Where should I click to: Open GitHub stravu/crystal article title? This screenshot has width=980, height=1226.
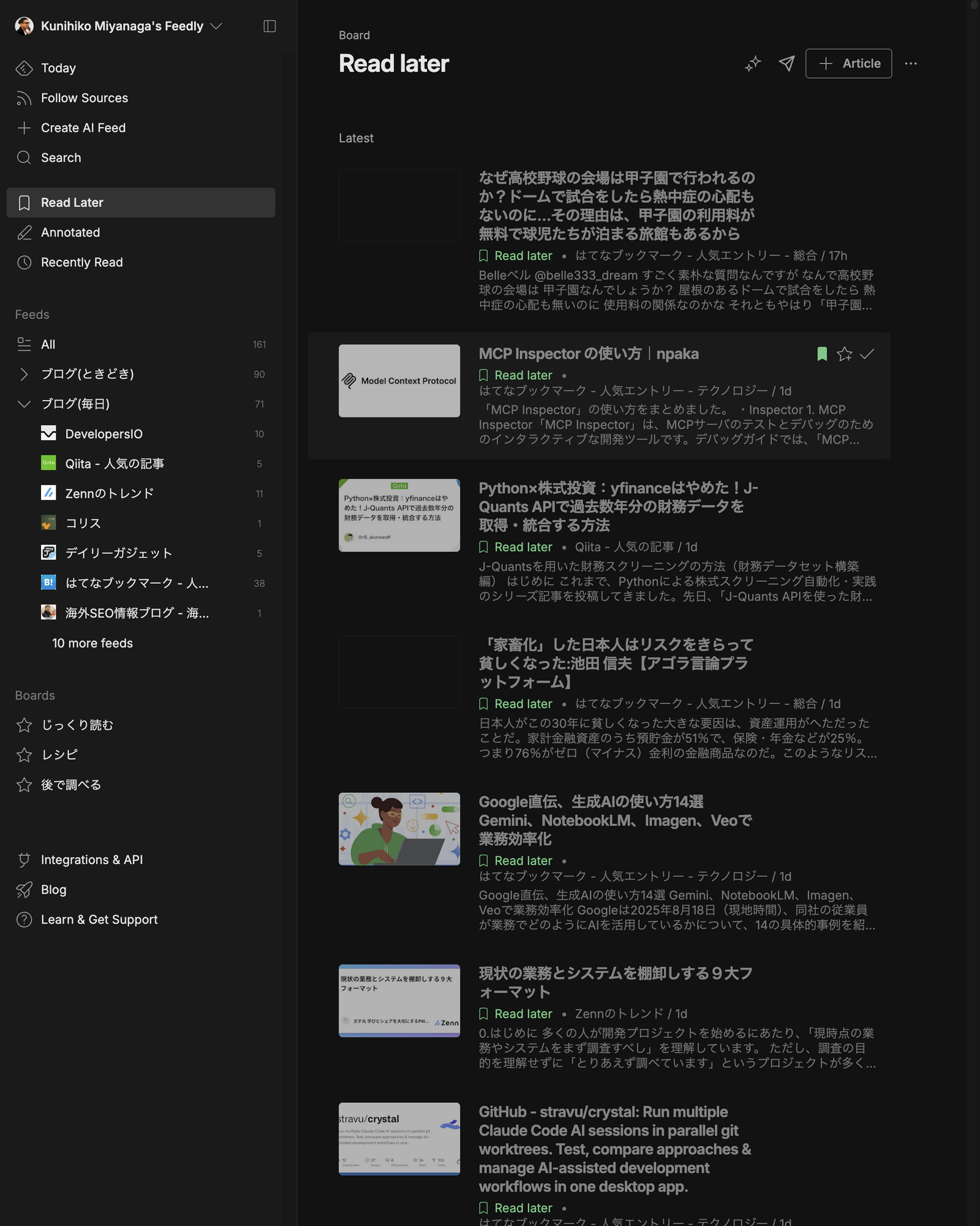pyautogui.click(x=615, y=1149)
